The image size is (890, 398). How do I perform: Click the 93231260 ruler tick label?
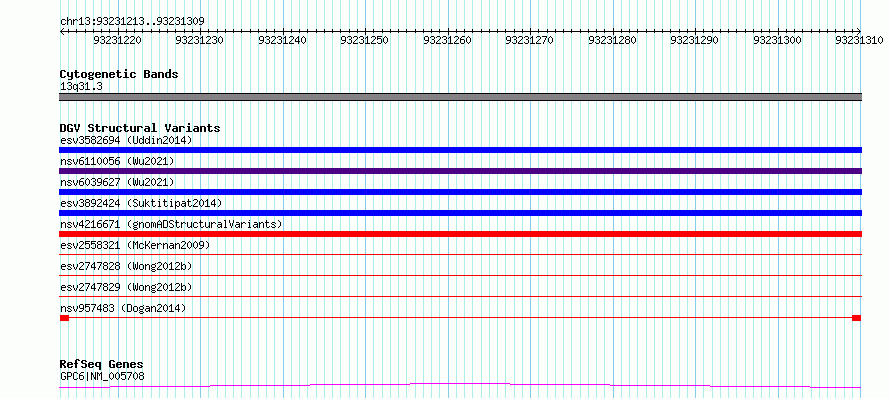coord(447,40)
